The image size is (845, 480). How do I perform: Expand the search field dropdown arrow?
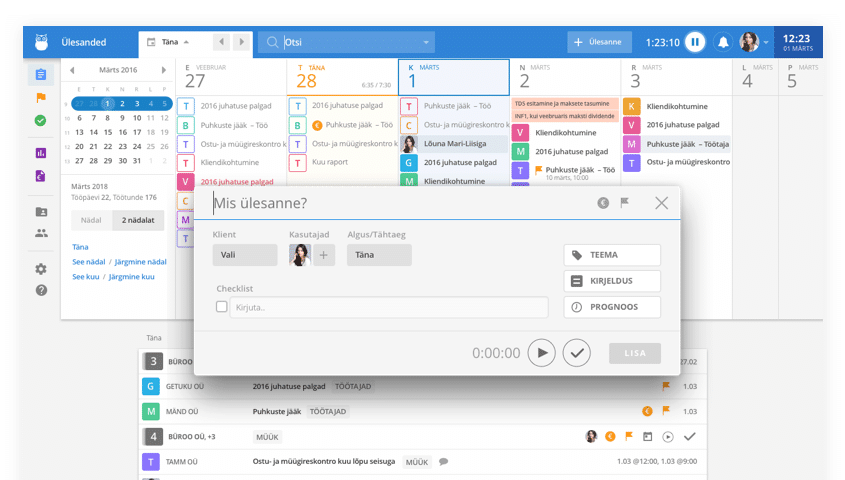coord(426,42)
